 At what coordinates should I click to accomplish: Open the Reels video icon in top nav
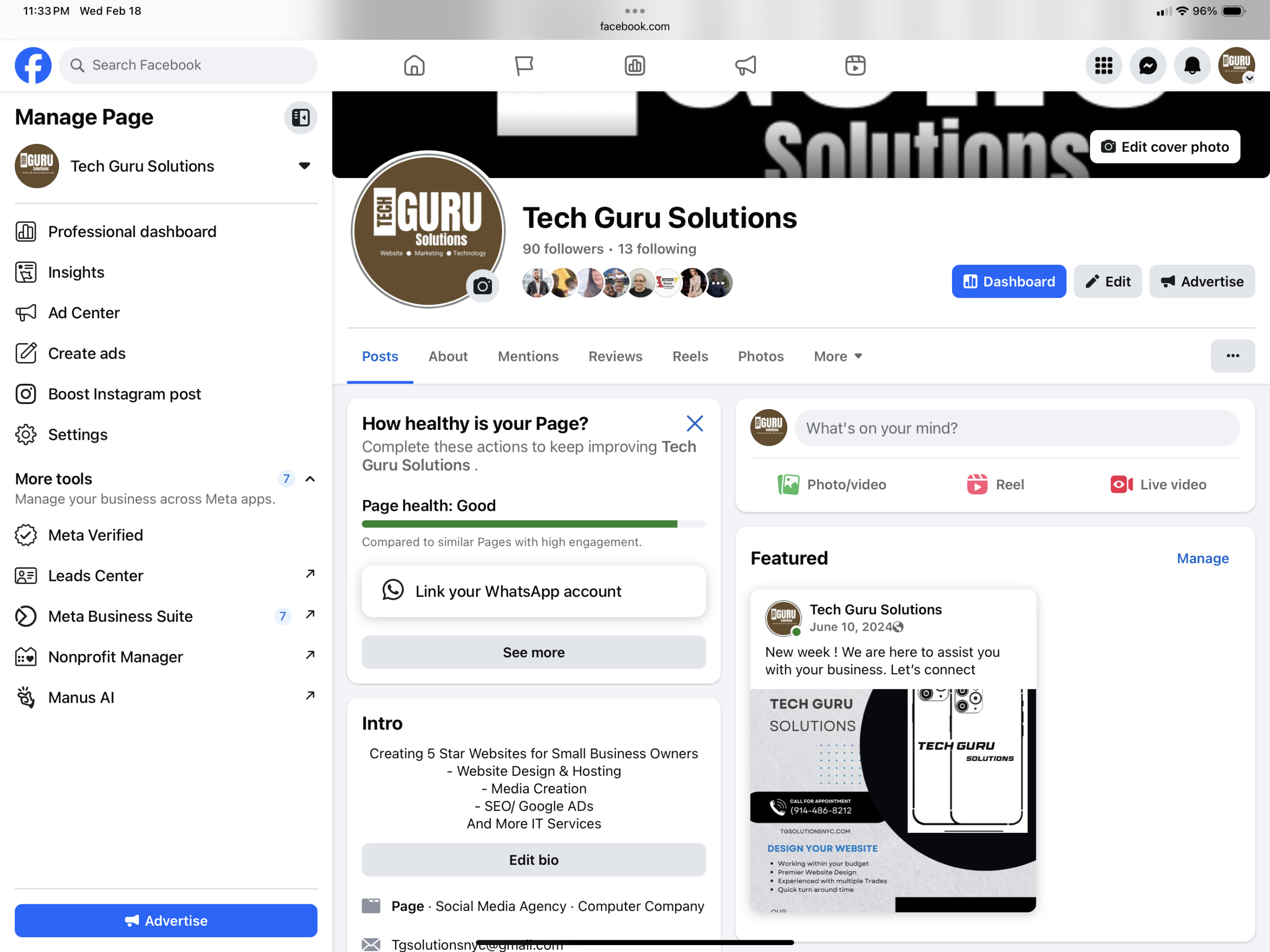click(x=855, y=65)
